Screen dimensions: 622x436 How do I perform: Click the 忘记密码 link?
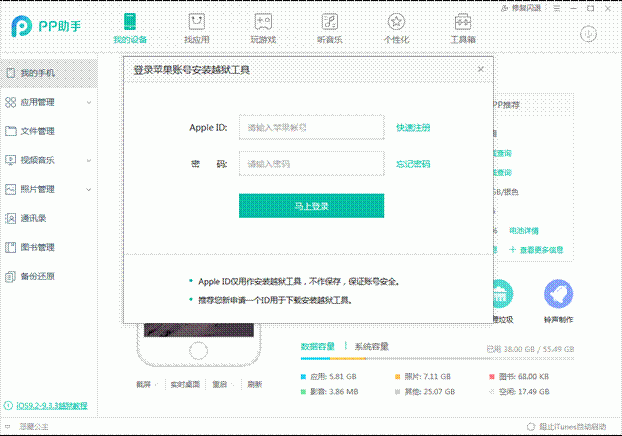coord(413,164)
